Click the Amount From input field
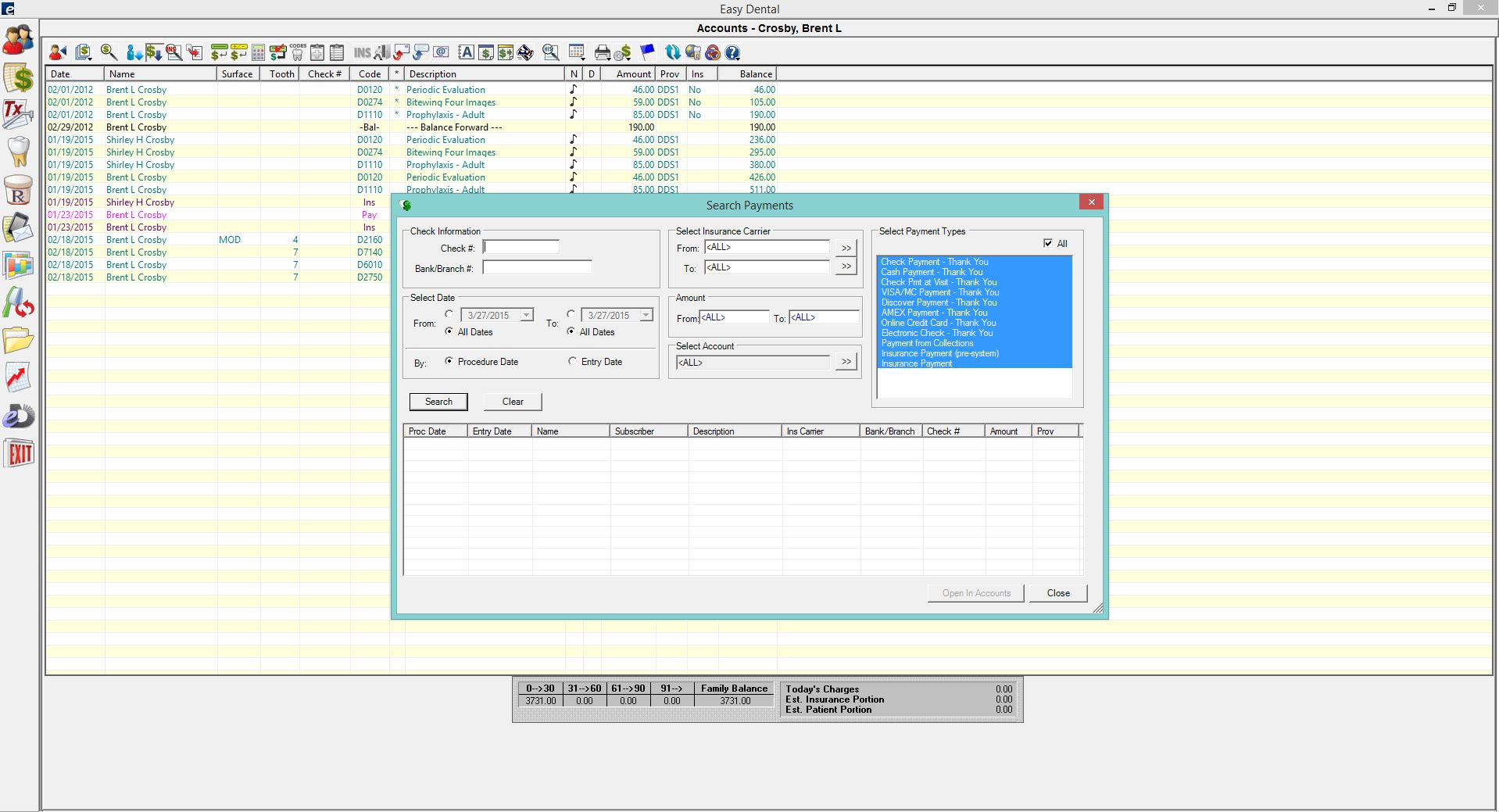Image resolution: width=1499 pixels, height=812 pixels. [735, 317]
